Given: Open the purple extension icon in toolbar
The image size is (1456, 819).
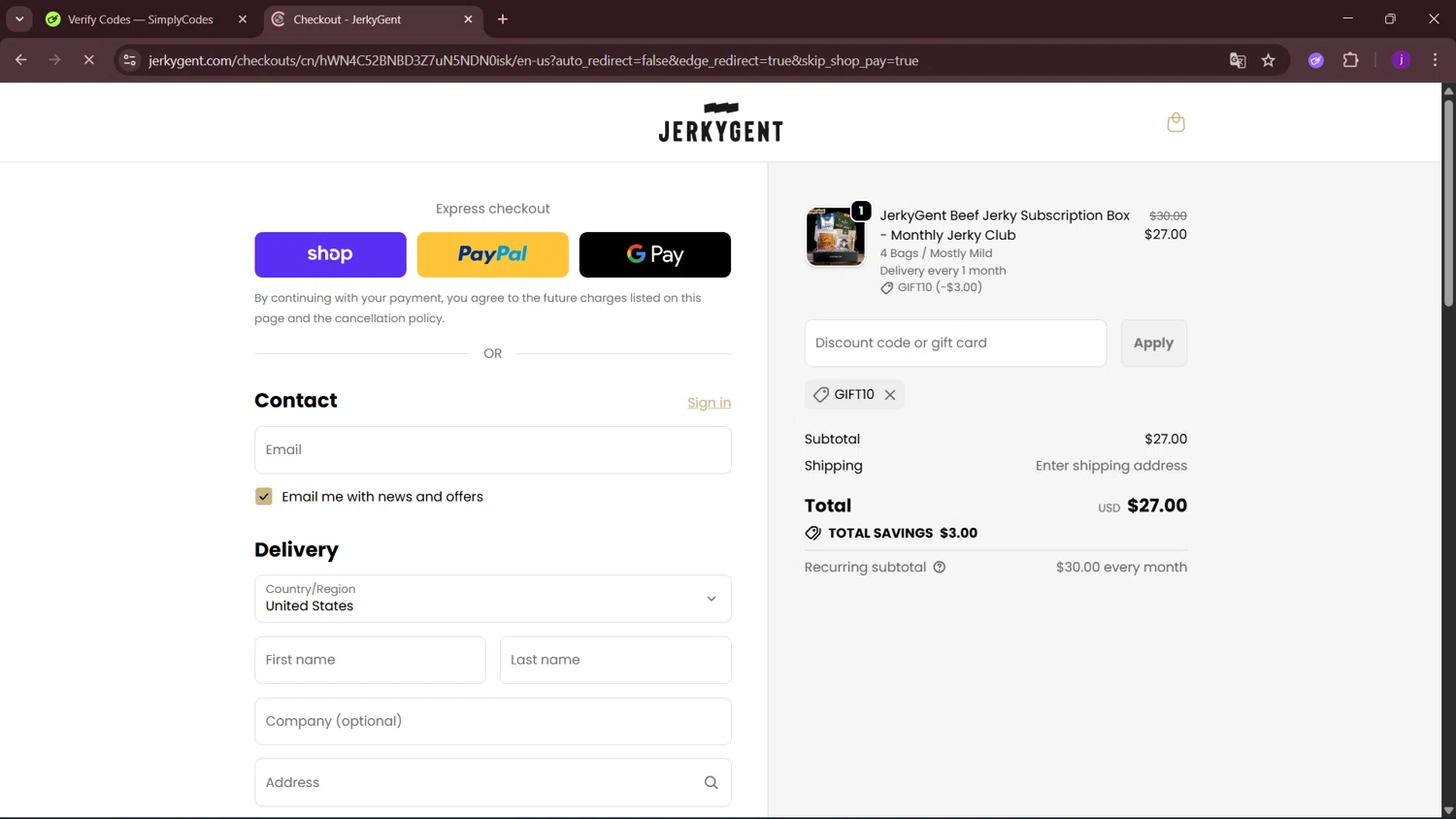Looking at the screenshot, I should click(1316, 60).
